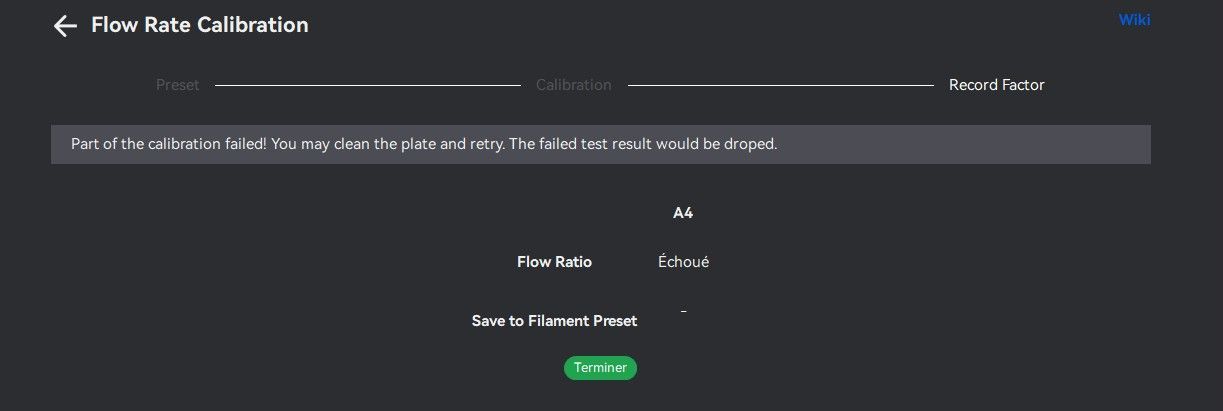Click the dash placeholder beside Save to Filament Preset

pyautogui.click(x=683, y=312)
